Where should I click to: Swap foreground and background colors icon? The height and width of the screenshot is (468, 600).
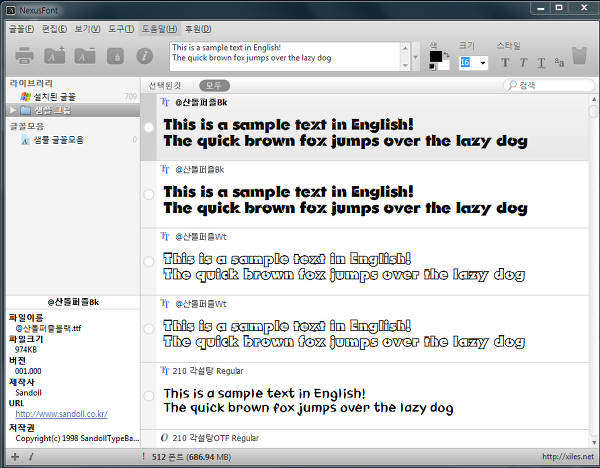click(446, 55)
